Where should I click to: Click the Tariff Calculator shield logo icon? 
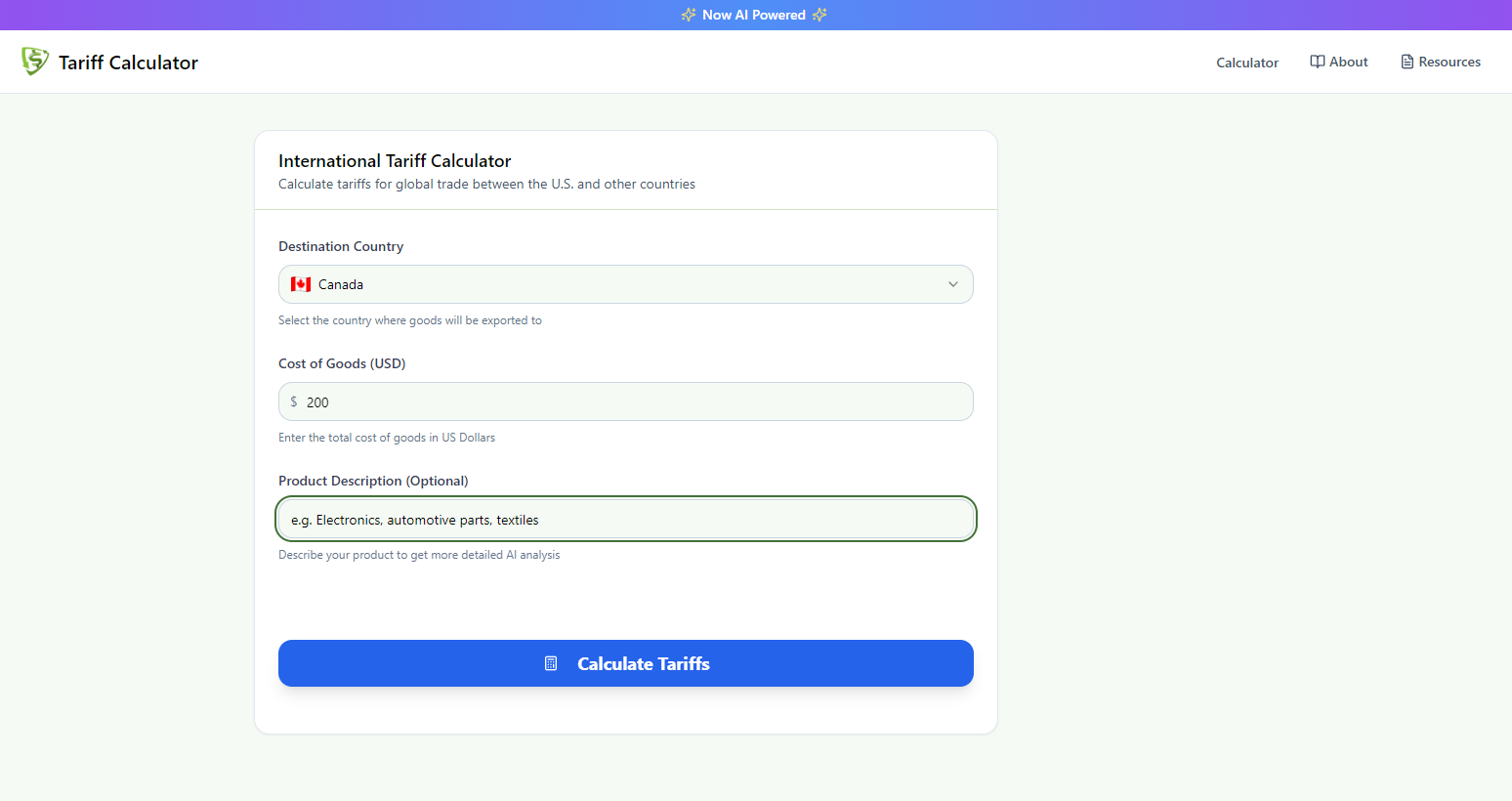[35, 62]
